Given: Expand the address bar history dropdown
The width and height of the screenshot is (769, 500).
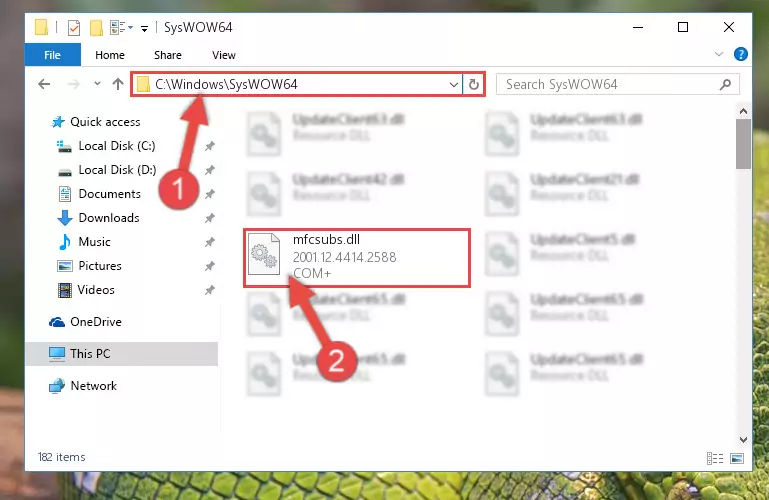Looking at the screenshot, I should pyautogui.click(x=454, y=85).
